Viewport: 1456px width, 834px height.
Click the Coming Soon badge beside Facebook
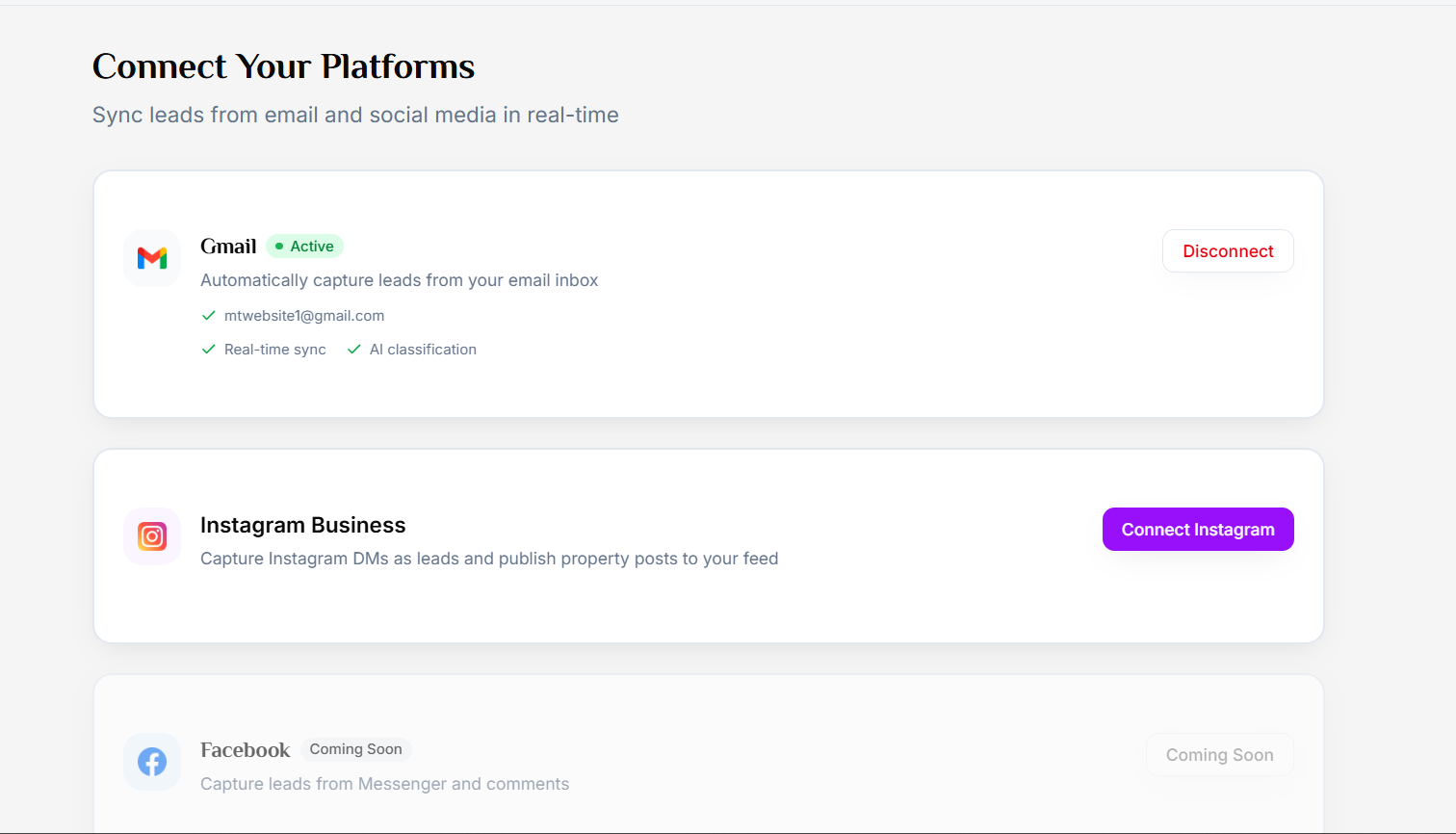point(355,749)
